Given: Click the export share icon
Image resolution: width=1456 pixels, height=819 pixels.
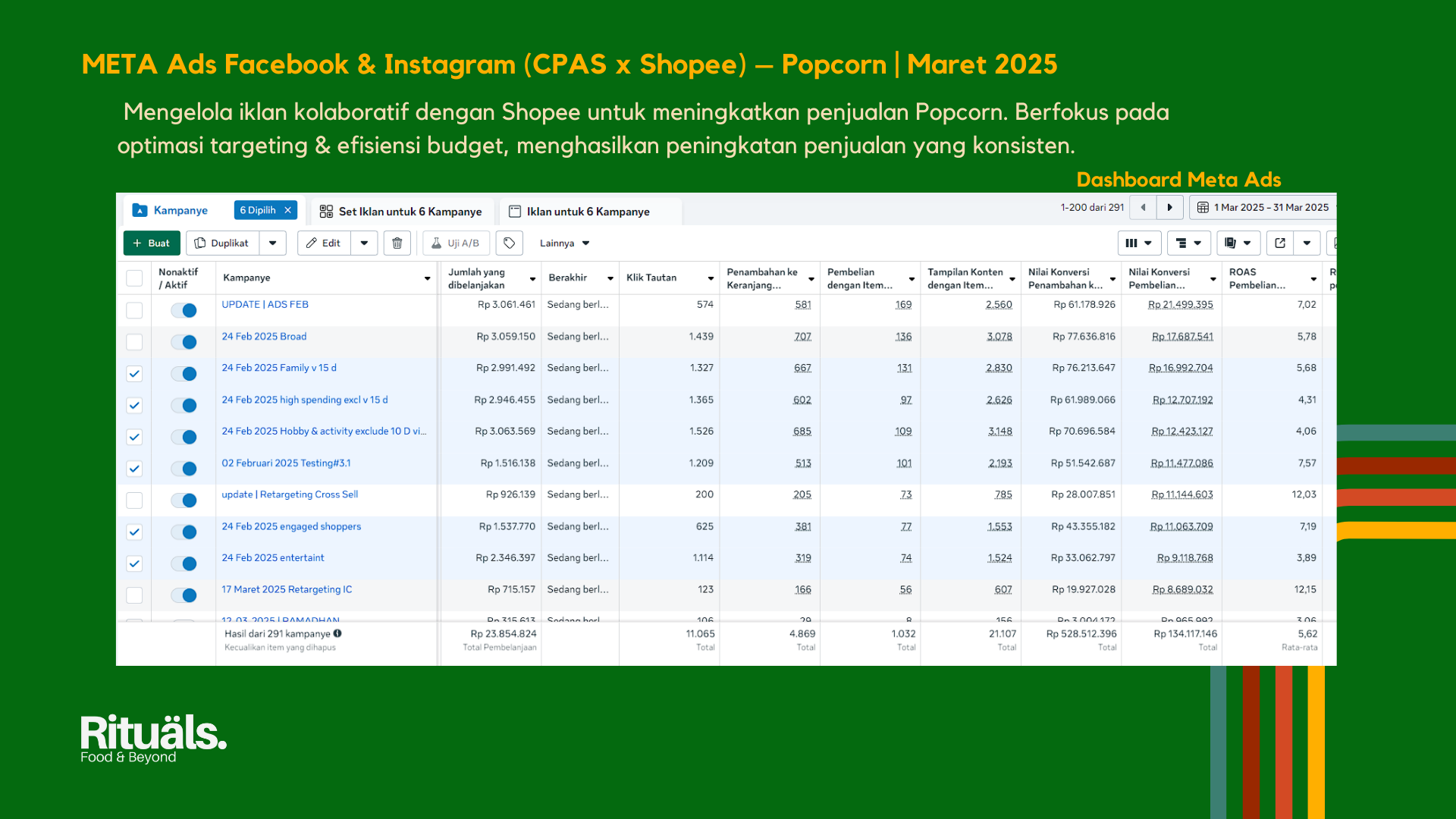Looking at the screenshot, I should tap(1280, 243).
